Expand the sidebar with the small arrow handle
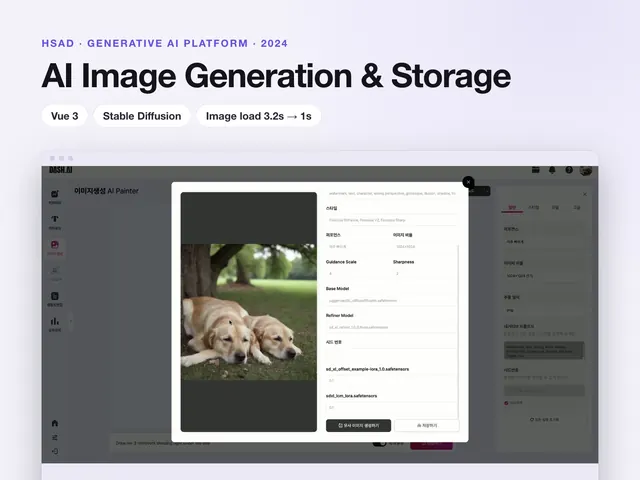640x480 pixels. [70, 322]
